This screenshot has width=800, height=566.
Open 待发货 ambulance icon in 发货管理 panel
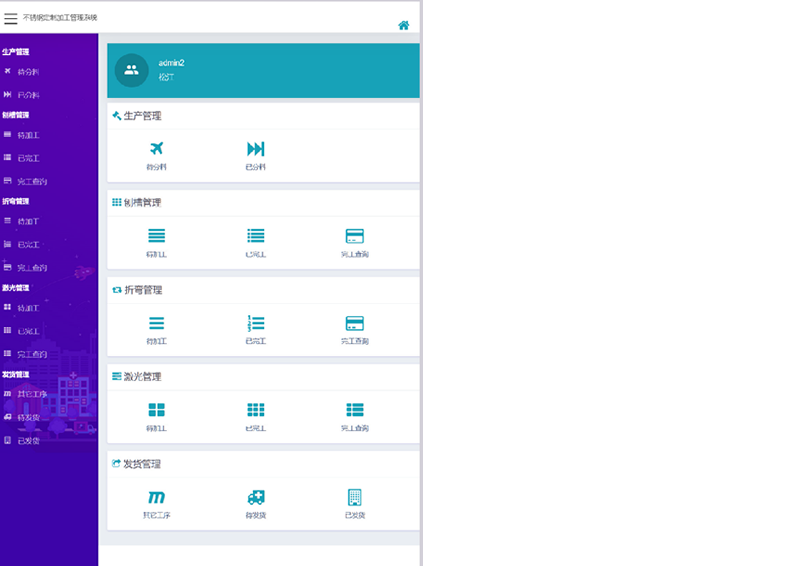pyautogui.click(x=255, y=497)
